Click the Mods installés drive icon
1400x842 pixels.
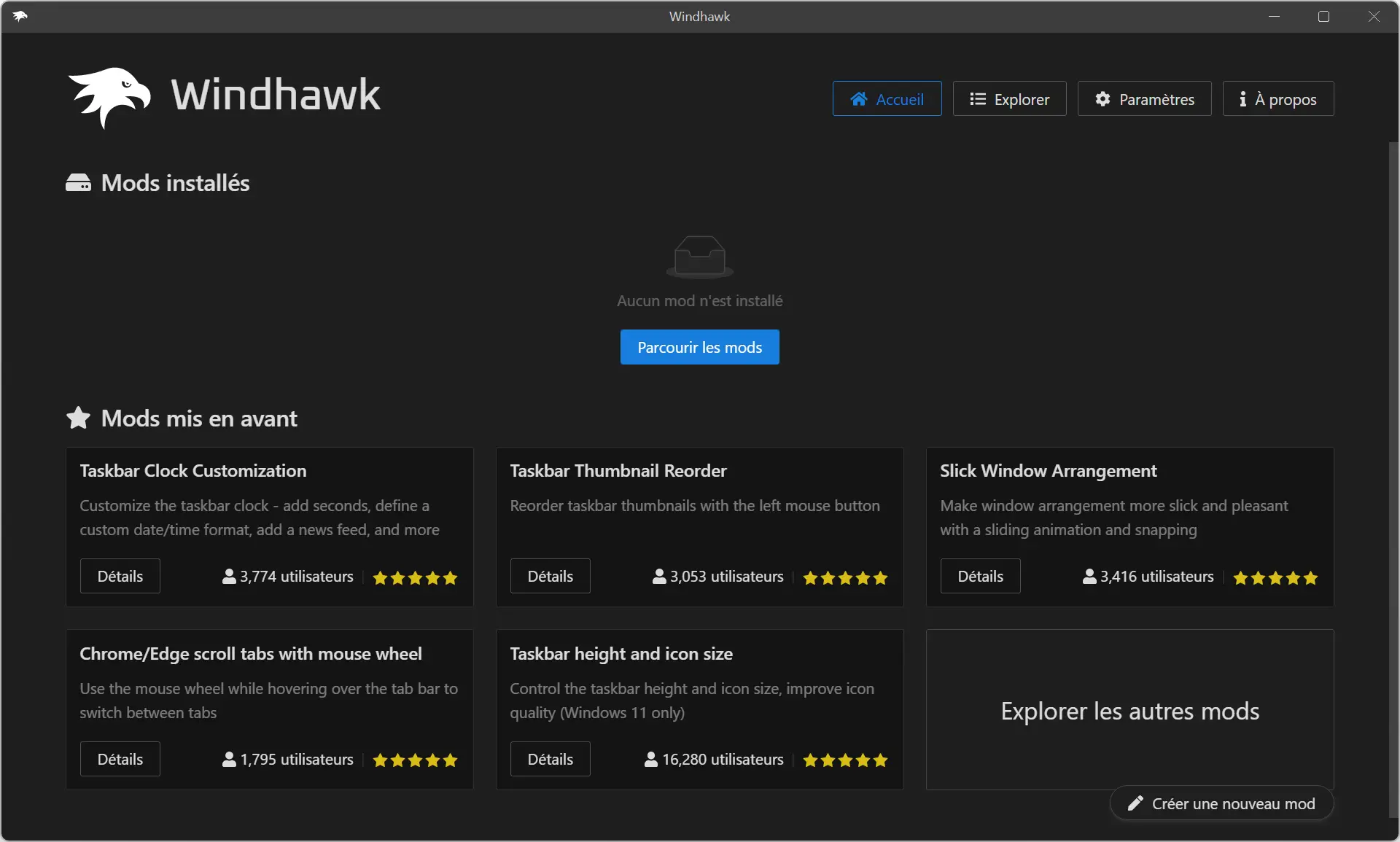pyautogui.click(x=78, y=183)
